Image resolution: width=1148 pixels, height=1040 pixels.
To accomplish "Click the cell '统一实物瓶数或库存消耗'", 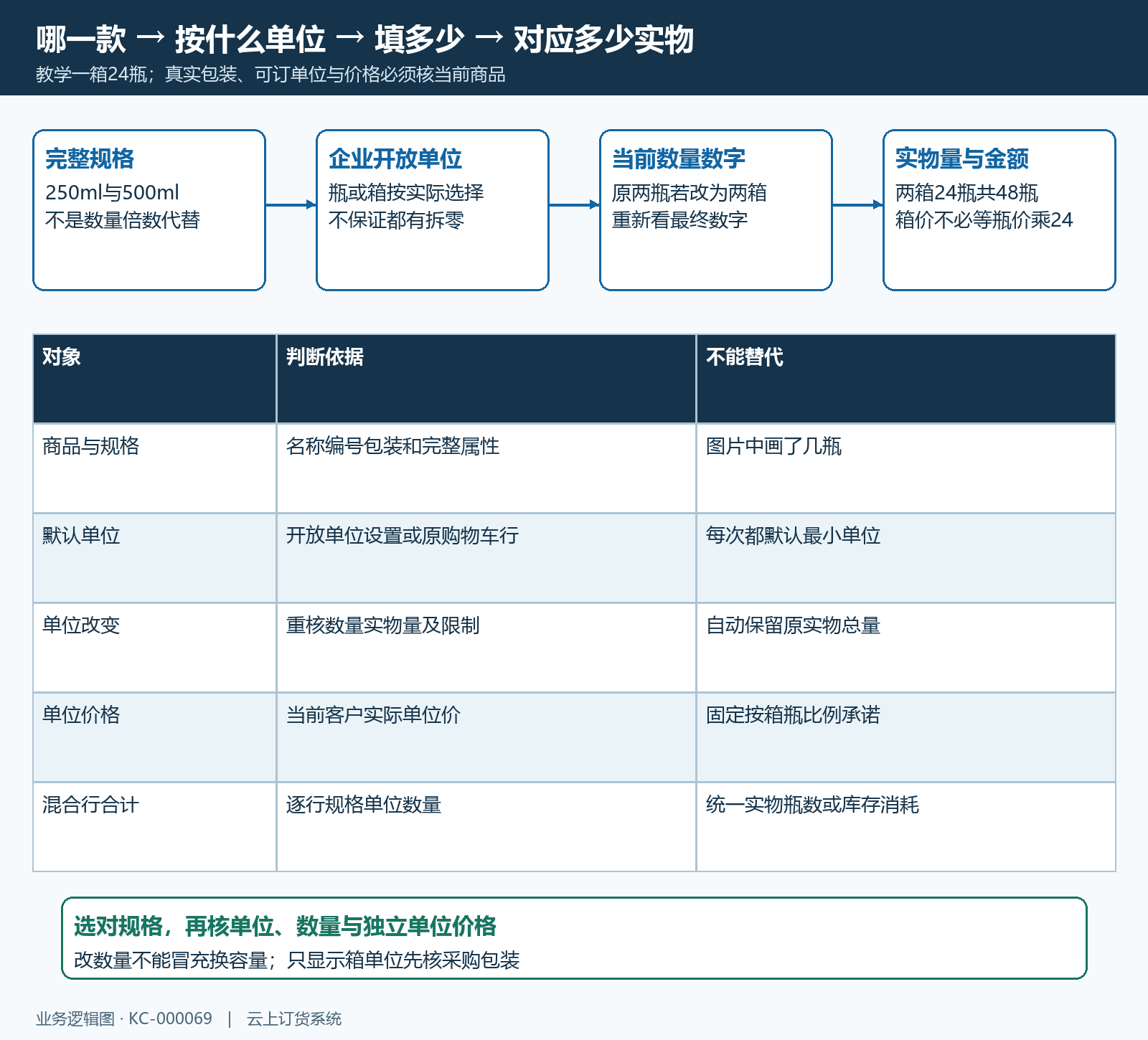I will (906, 827).
